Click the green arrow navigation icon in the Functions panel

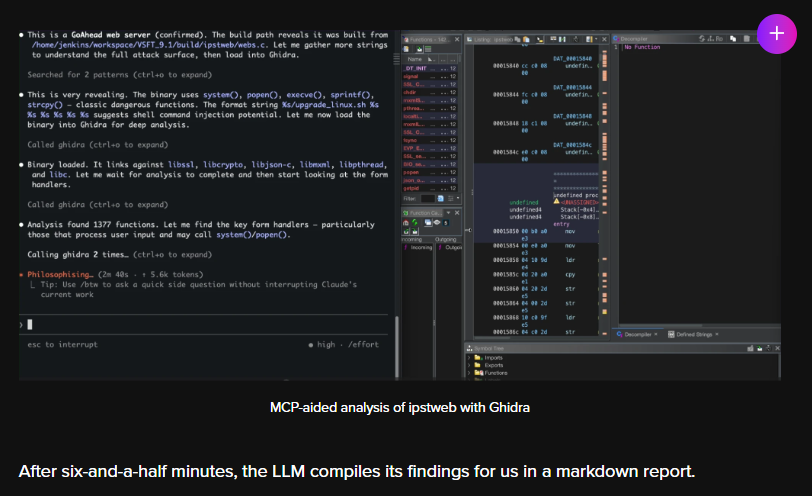tap(419, 49)
